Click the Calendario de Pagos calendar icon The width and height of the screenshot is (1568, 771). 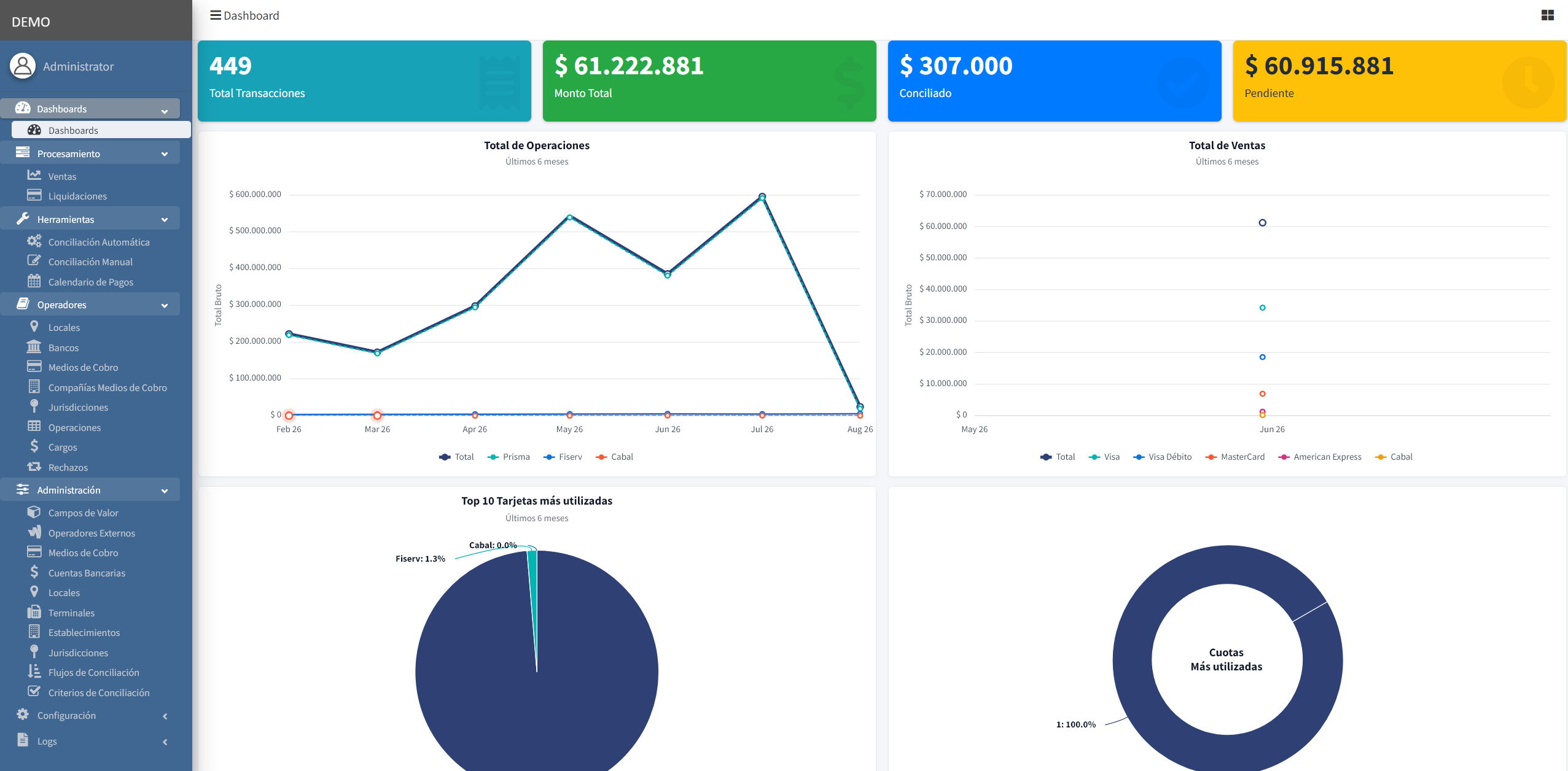tap(34, 281)
